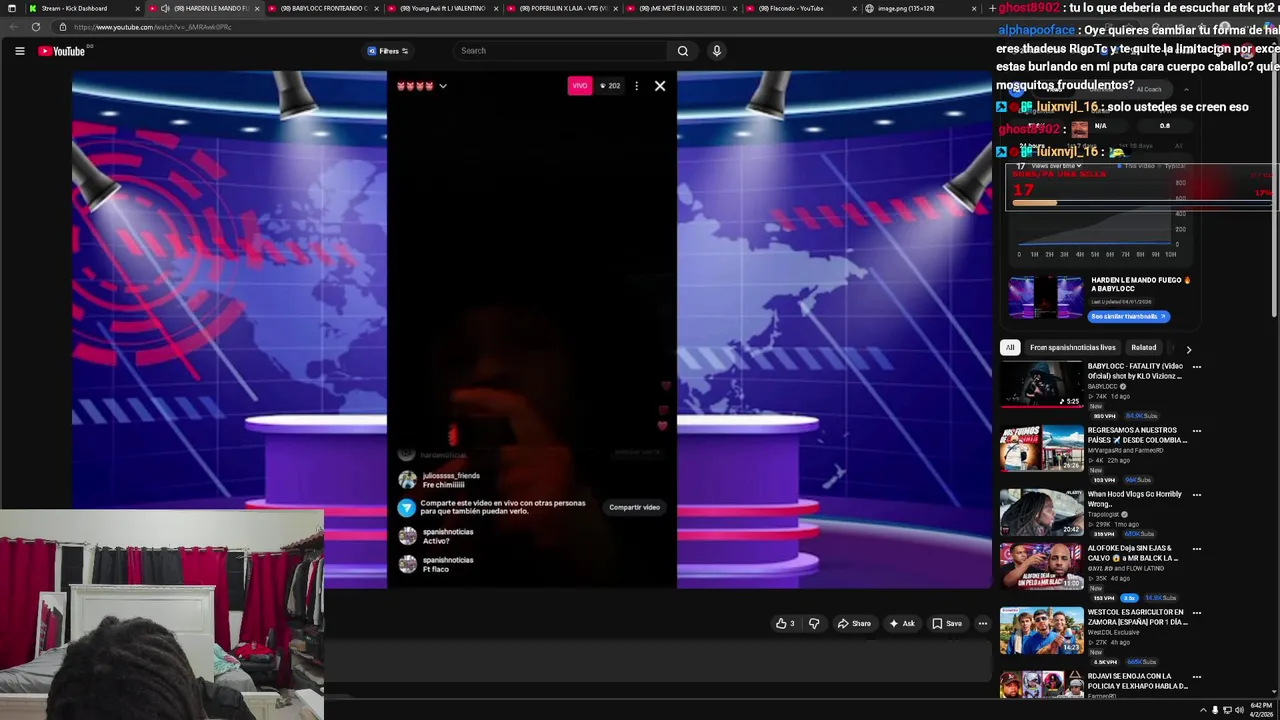The height and width of the screenshot is (720, 1280).
Task: Open menu for RDJAVI SE ENOJA video
Action: click(1196, 677)
